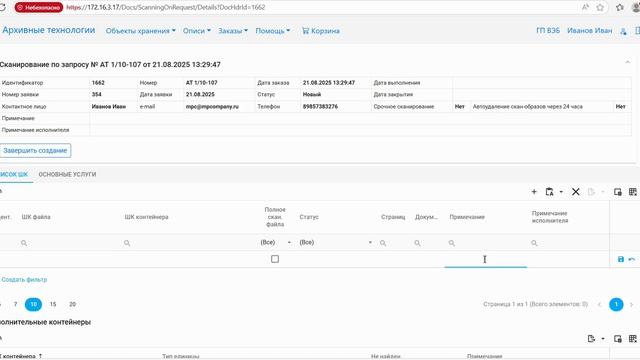Click page number 1 in the pager
Image resolution: width=640 pixels, height=360 pixels.
click(616, 304)
